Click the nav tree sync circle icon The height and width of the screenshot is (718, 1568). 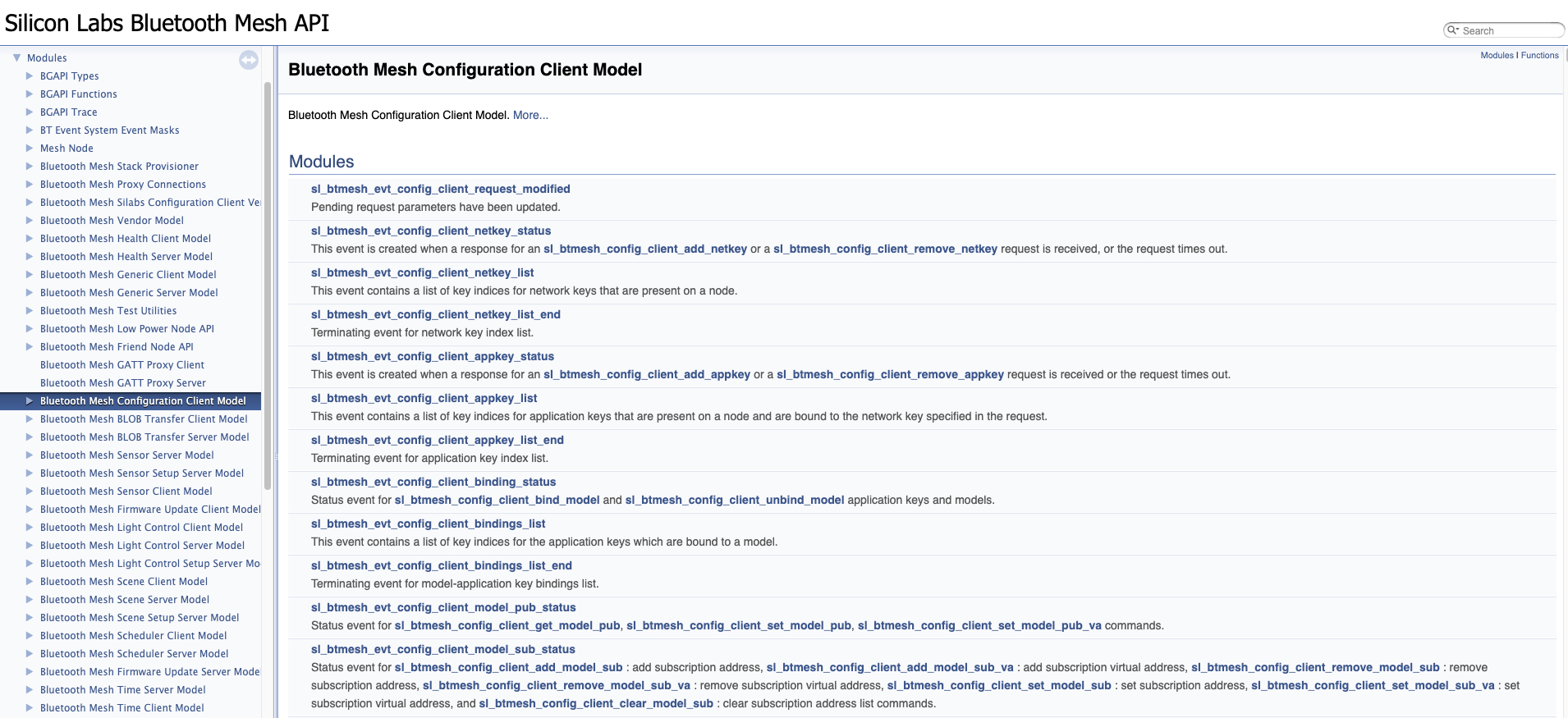pos(249,60)
